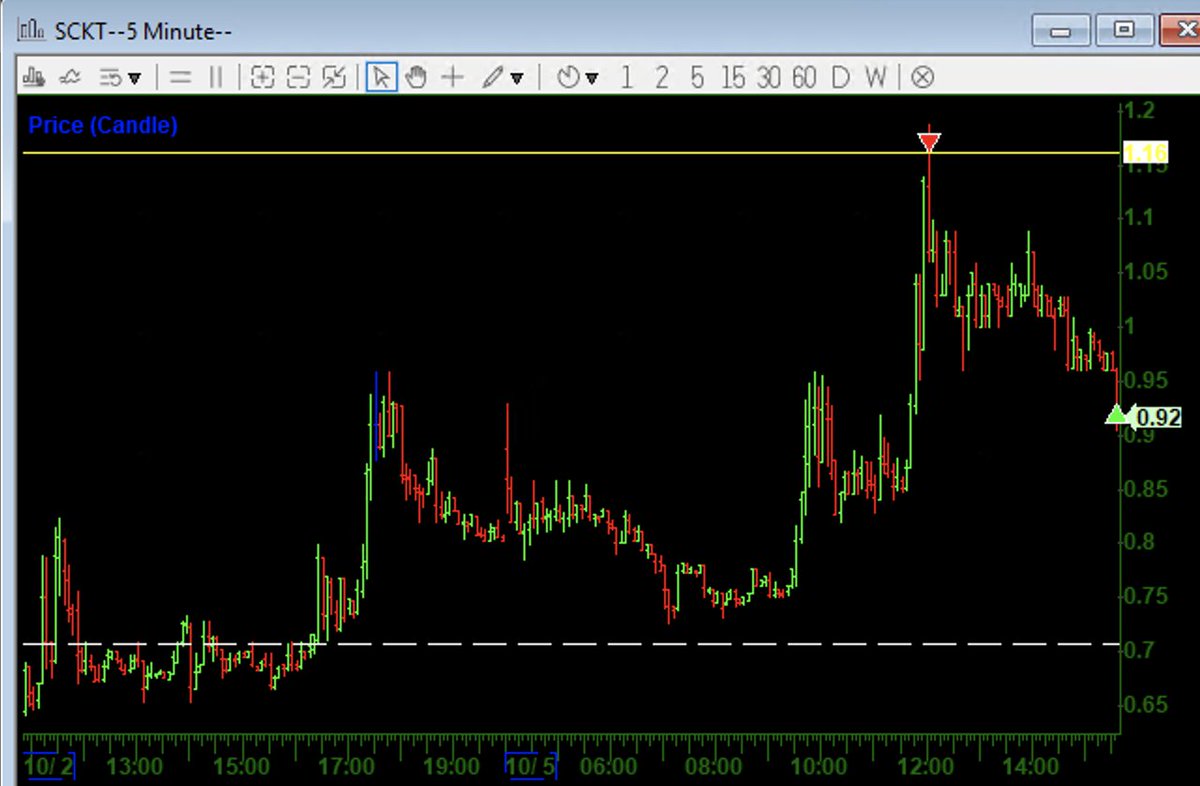Image resolution: width=1200 pixels, height=786 pixels.
Task: Click the 10/ 2 date label
Action: tap(49, 767)
